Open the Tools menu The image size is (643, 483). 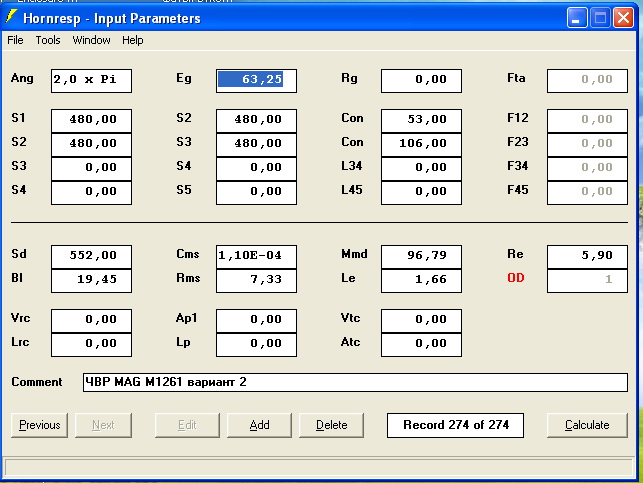coord(48,40)
